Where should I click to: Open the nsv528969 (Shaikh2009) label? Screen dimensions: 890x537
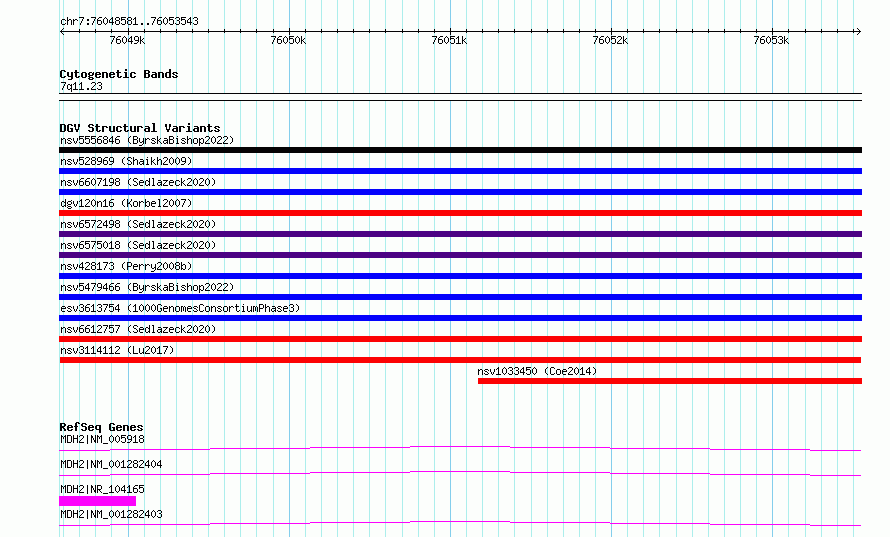tap(126, 161)
